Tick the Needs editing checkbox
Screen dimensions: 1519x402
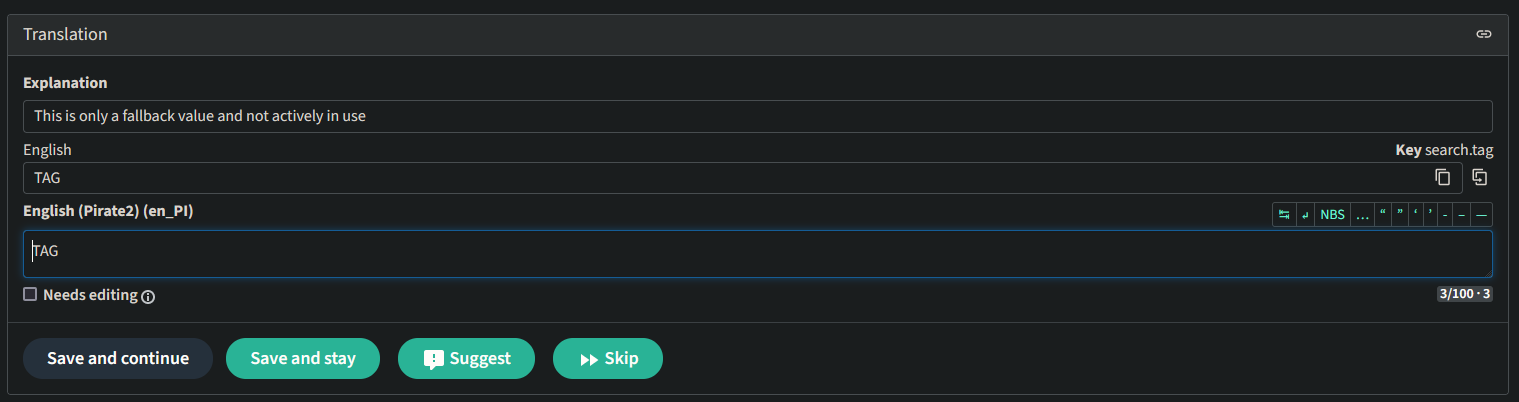tap(30, 294)
